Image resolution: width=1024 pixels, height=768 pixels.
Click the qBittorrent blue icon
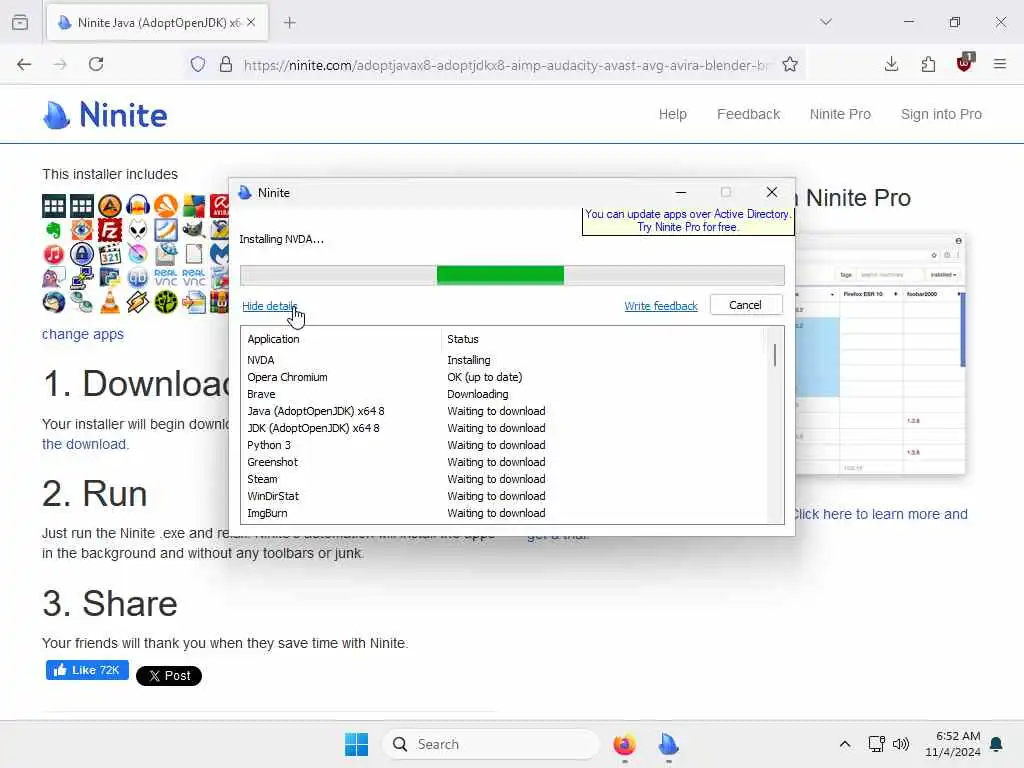[x=138, y=278]
